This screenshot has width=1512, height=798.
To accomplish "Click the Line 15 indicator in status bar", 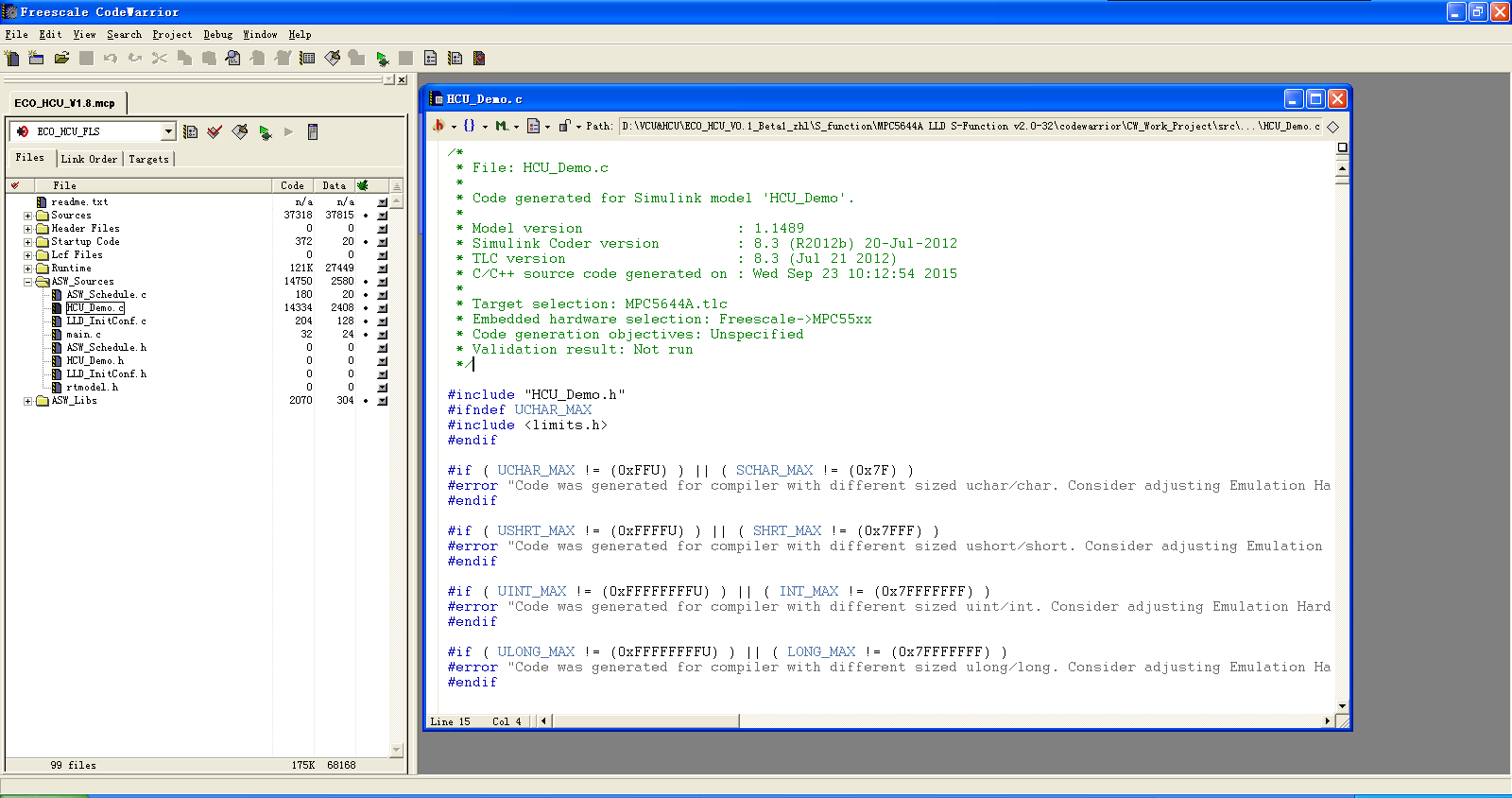I will [x=451, y=721].
